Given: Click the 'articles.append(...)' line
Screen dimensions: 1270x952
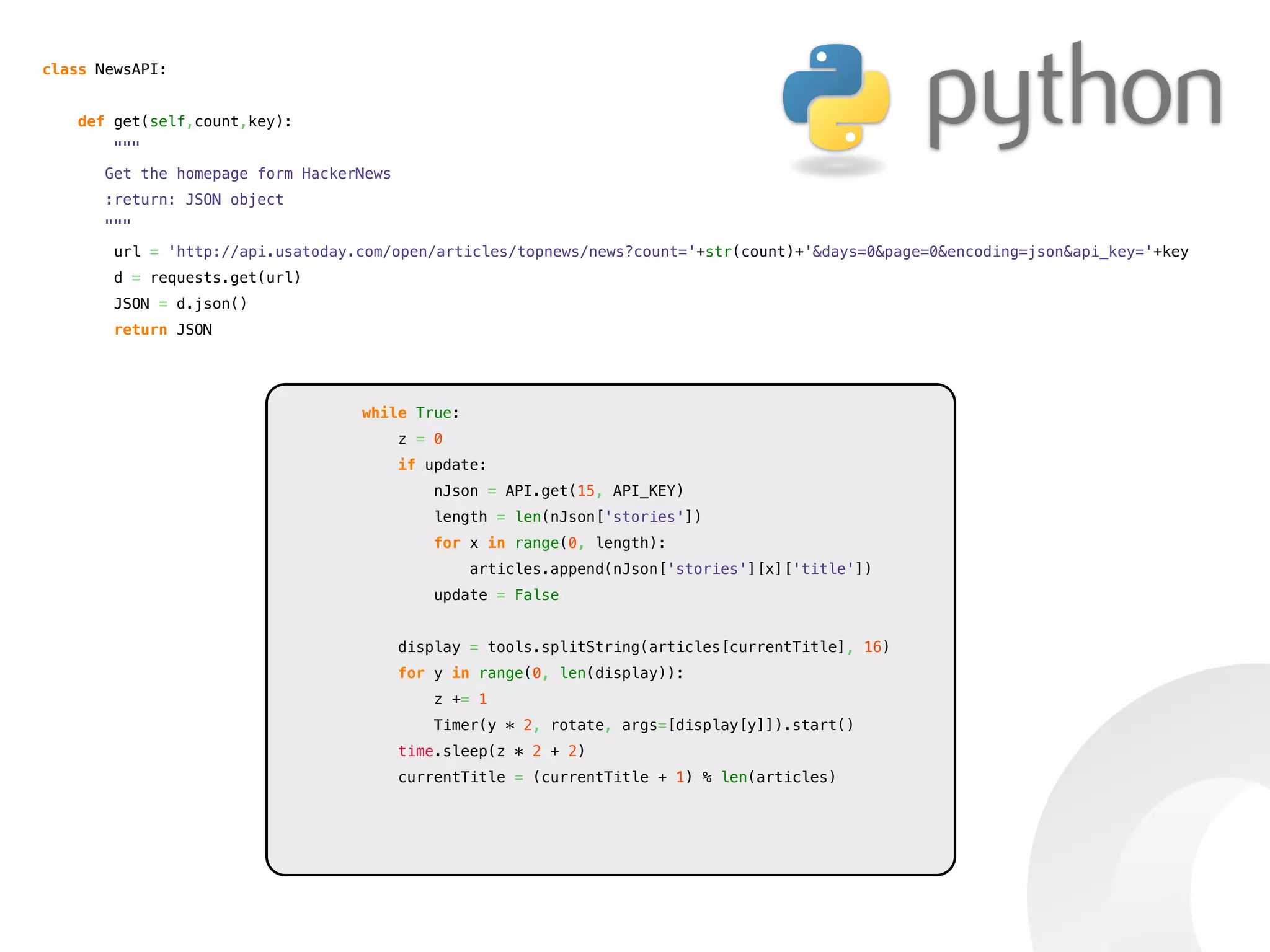Looking at the screenshot, I should pyautogui.click(x=670, y=569).
